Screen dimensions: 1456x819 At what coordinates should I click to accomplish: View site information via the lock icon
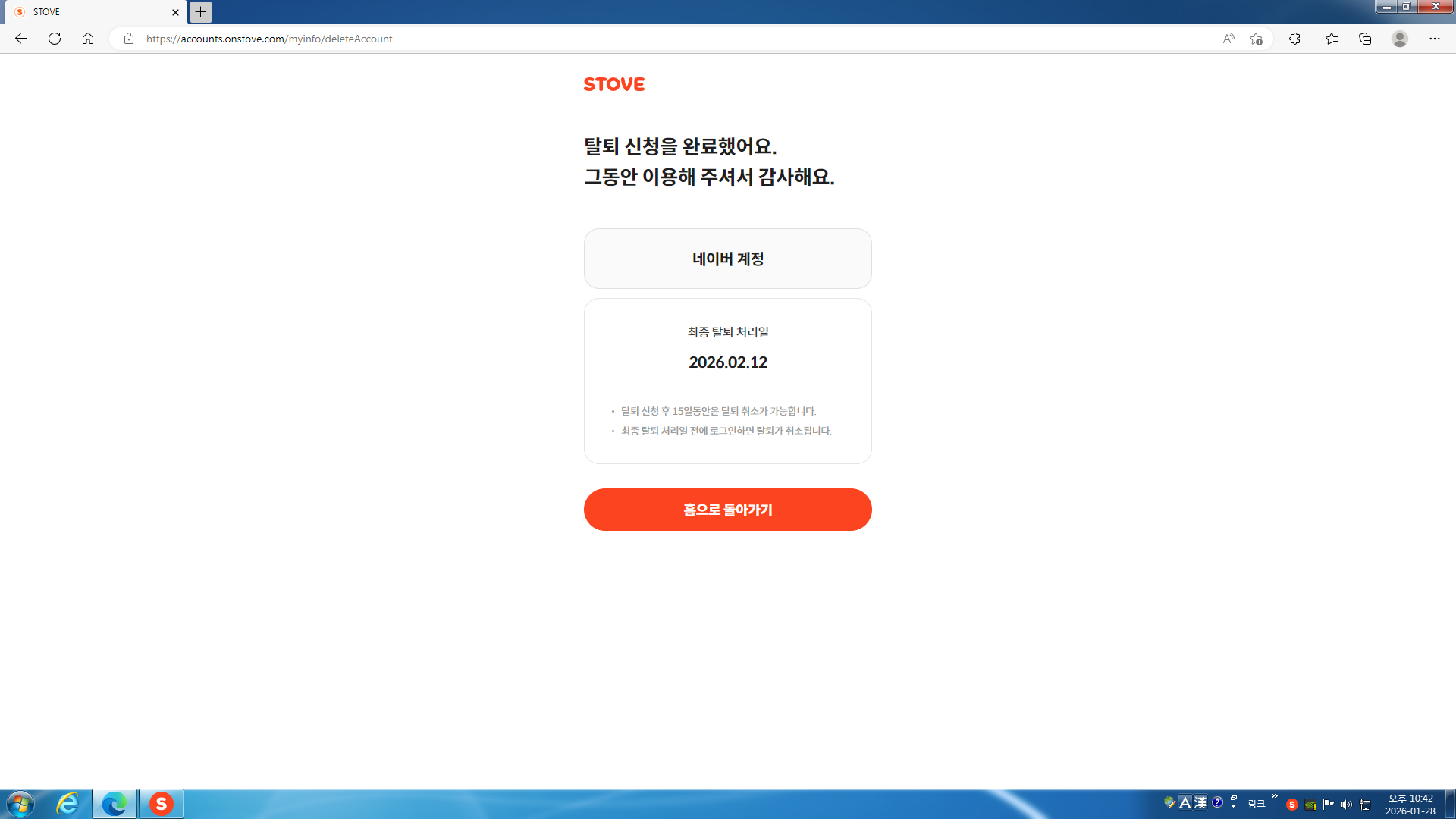[x=129, y=39]
